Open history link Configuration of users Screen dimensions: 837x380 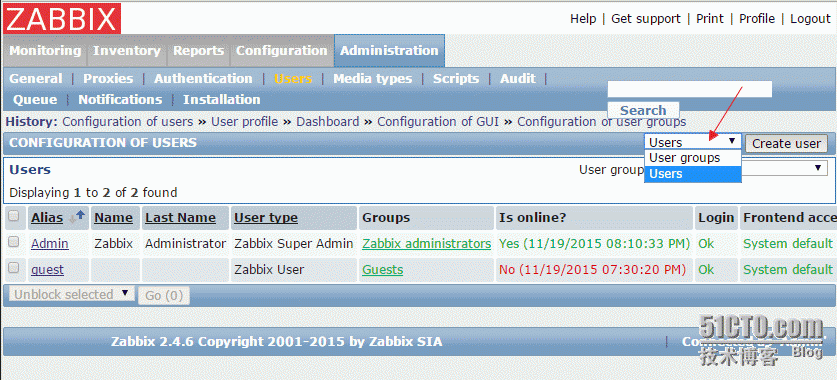coord(128,122)
